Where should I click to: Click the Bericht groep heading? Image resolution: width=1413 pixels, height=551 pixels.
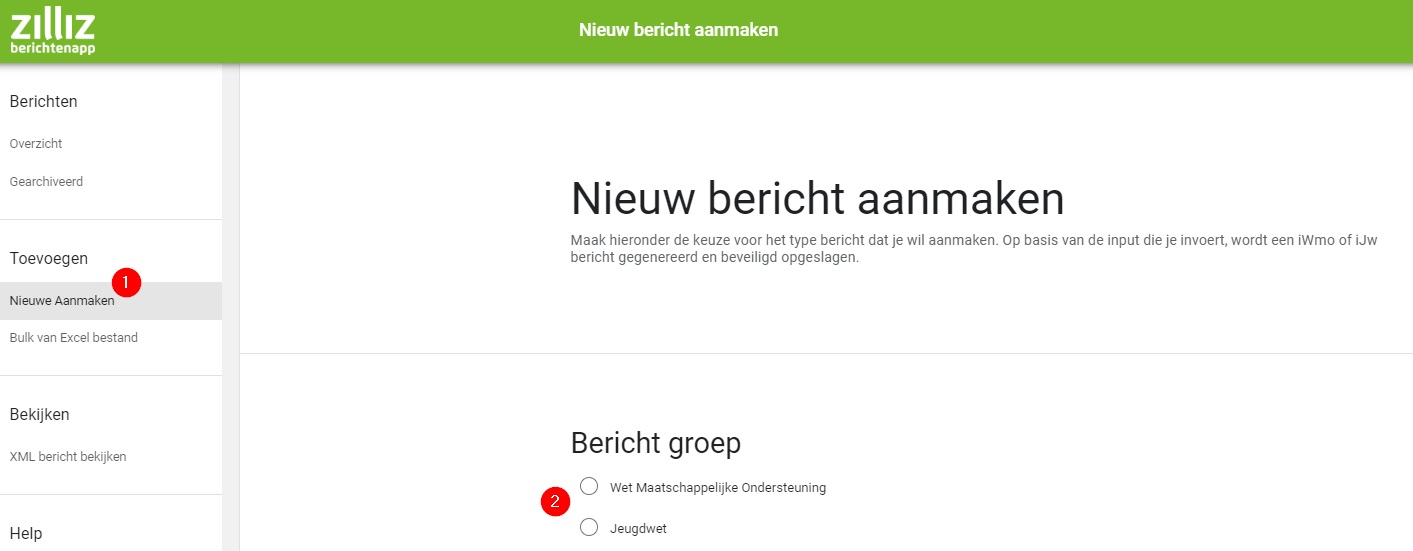coord(655,443)
